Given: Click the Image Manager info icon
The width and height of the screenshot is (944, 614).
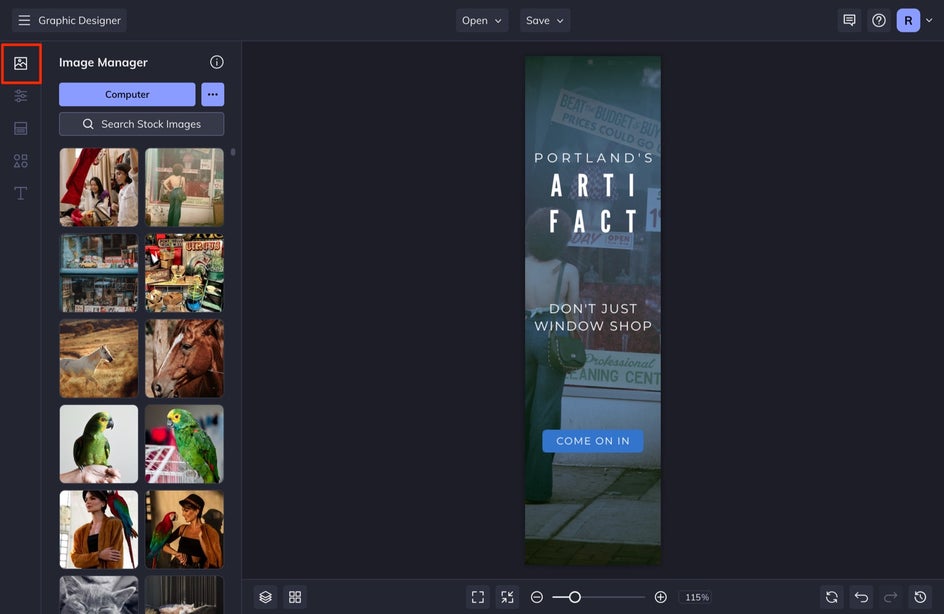Looking at the screenshot, I should (217, 62).
